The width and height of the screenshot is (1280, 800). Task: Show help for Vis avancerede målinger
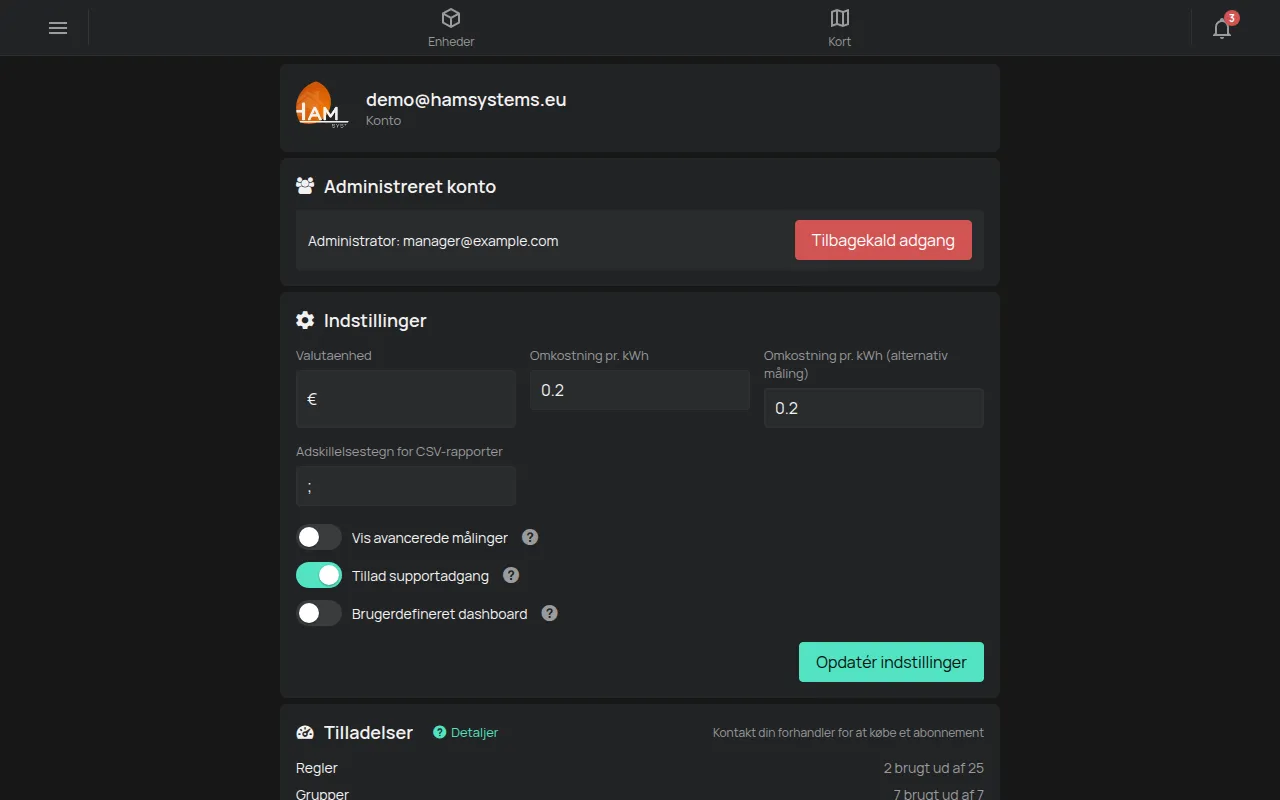pos(530,537)
